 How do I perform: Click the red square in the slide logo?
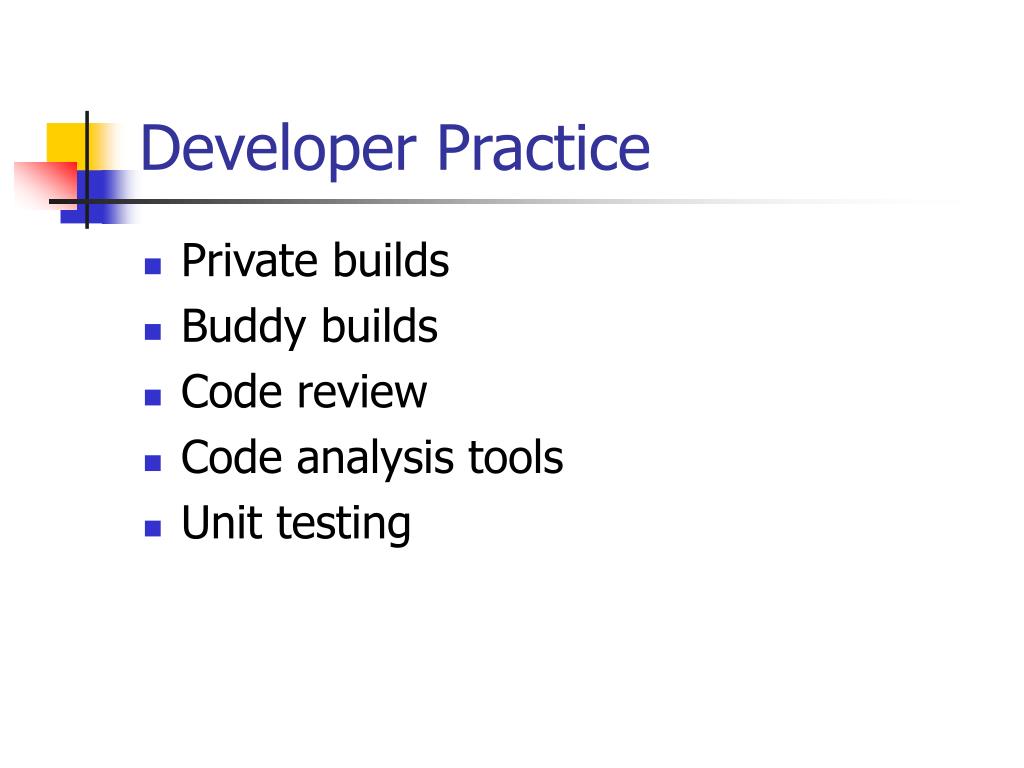coord(44,184)
